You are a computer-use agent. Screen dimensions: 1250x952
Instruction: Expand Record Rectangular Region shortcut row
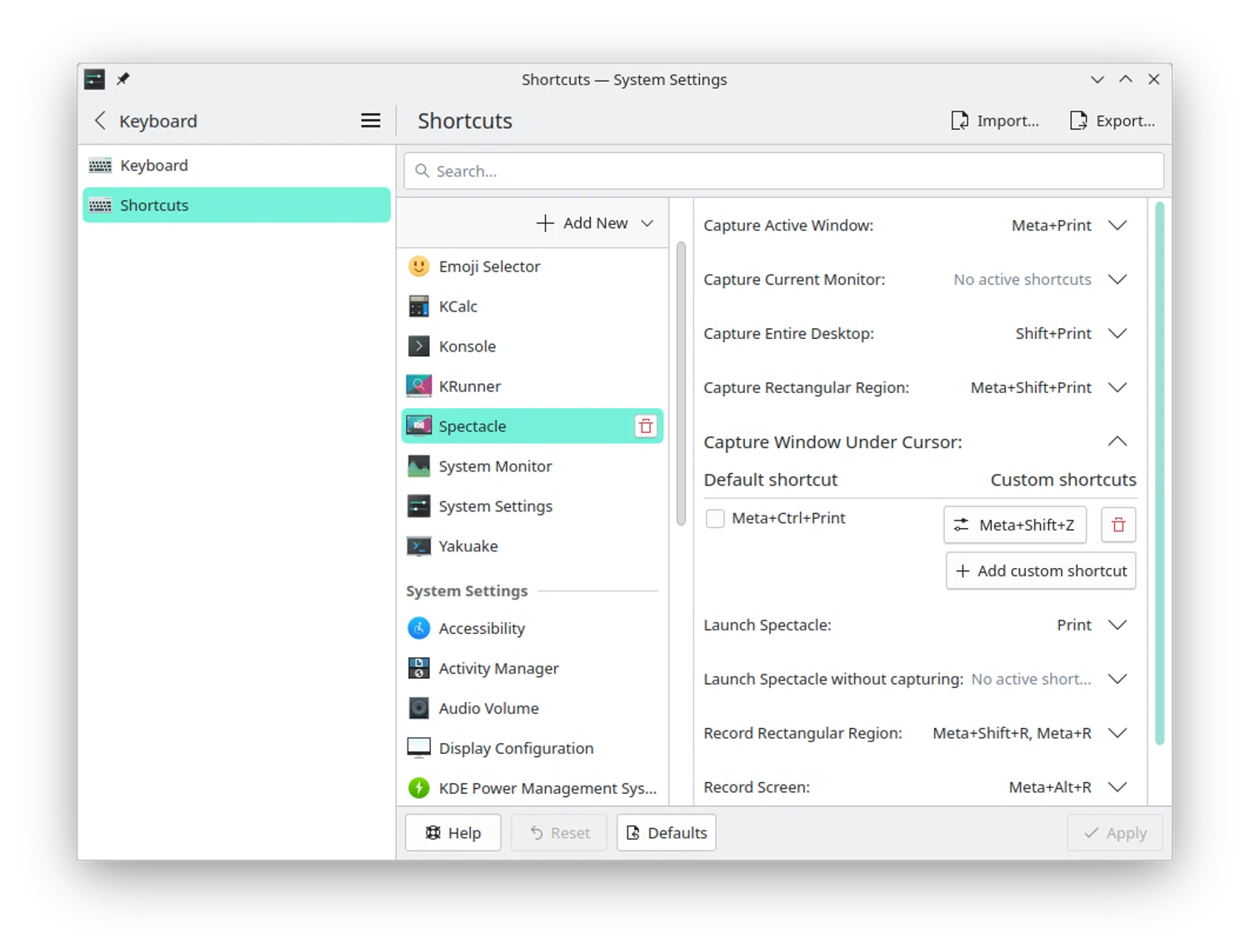1117,734
